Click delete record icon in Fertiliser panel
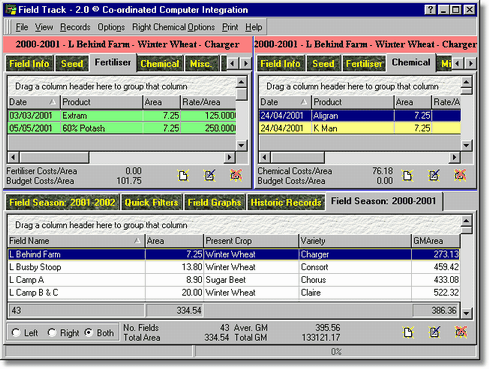This screenshot has width=489, height=369. tap(236, 175)
